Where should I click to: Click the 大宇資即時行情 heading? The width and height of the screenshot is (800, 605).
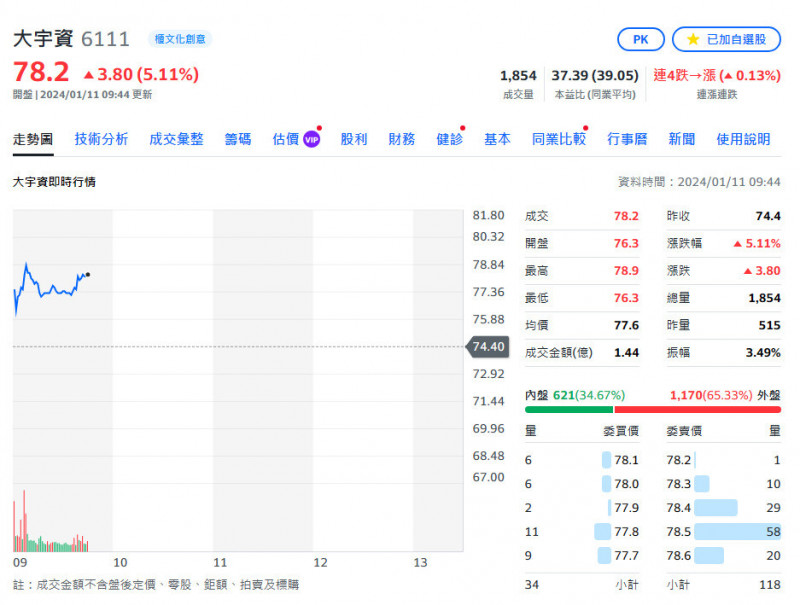[x=54, y=182]
